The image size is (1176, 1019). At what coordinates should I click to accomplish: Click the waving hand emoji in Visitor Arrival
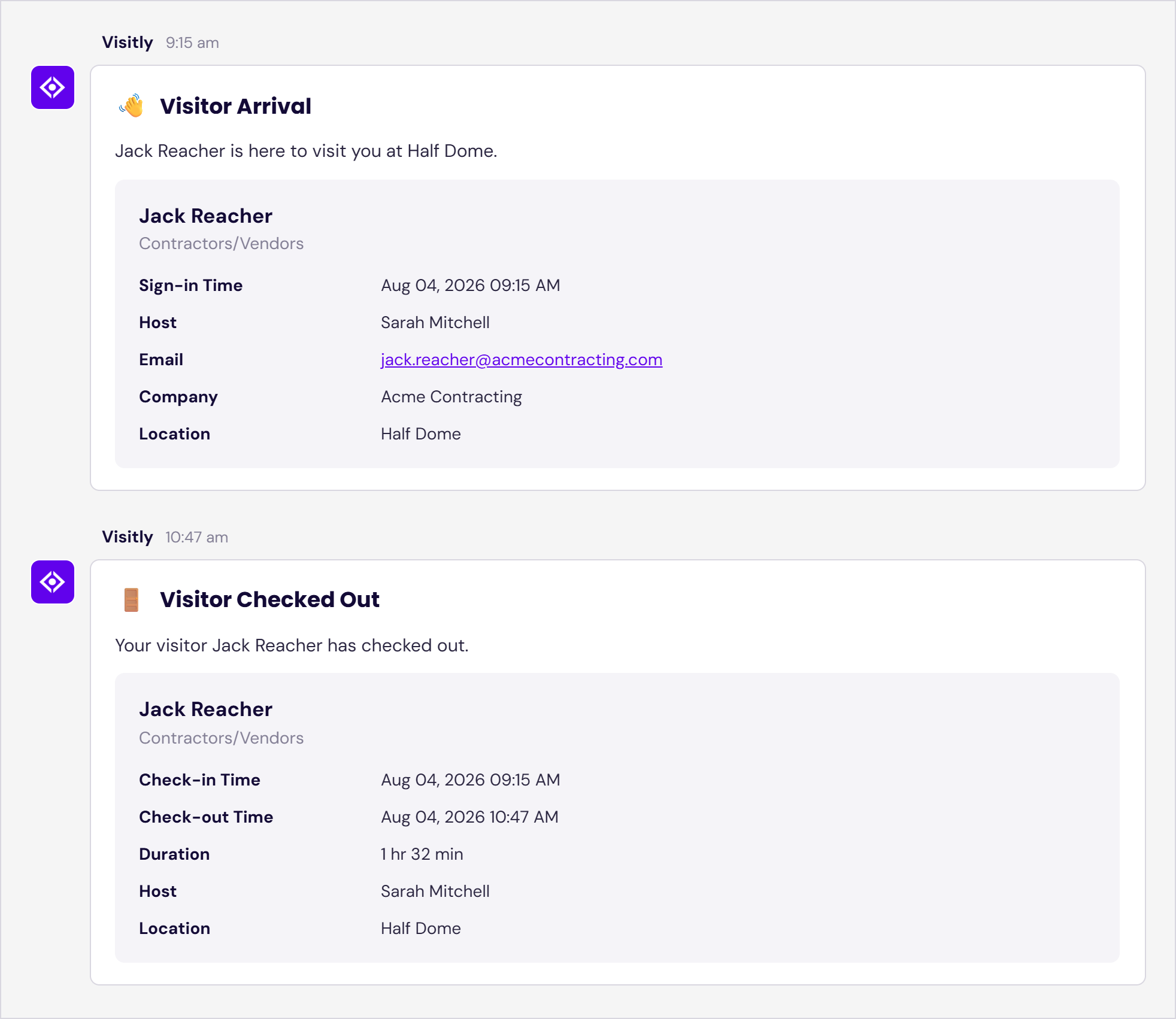pos(132,106)
